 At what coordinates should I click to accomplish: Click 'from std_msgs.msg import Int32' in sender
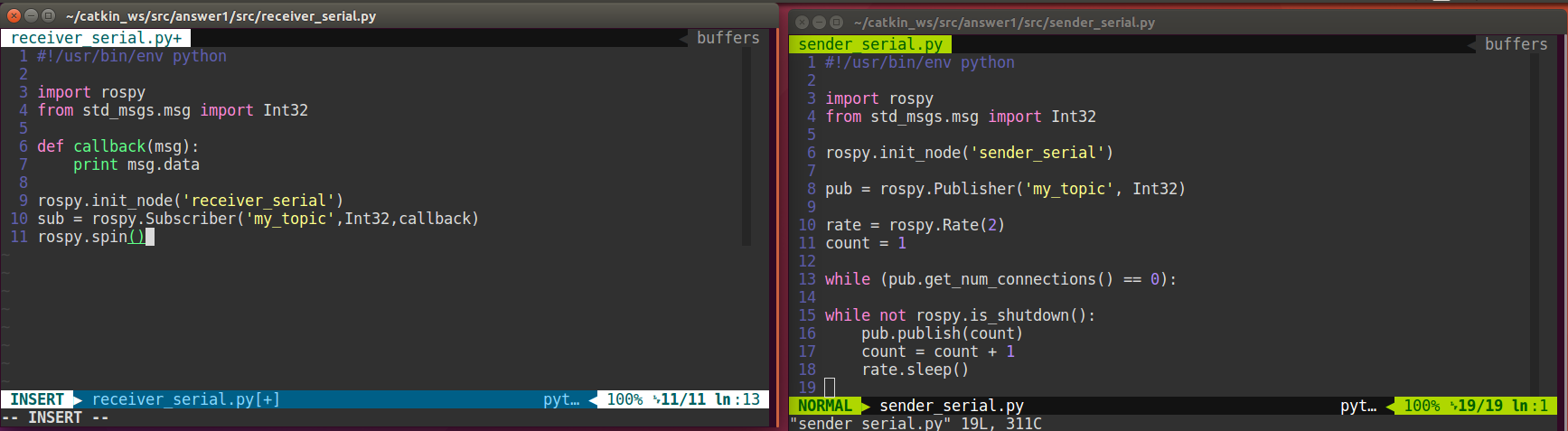point(961,117)
